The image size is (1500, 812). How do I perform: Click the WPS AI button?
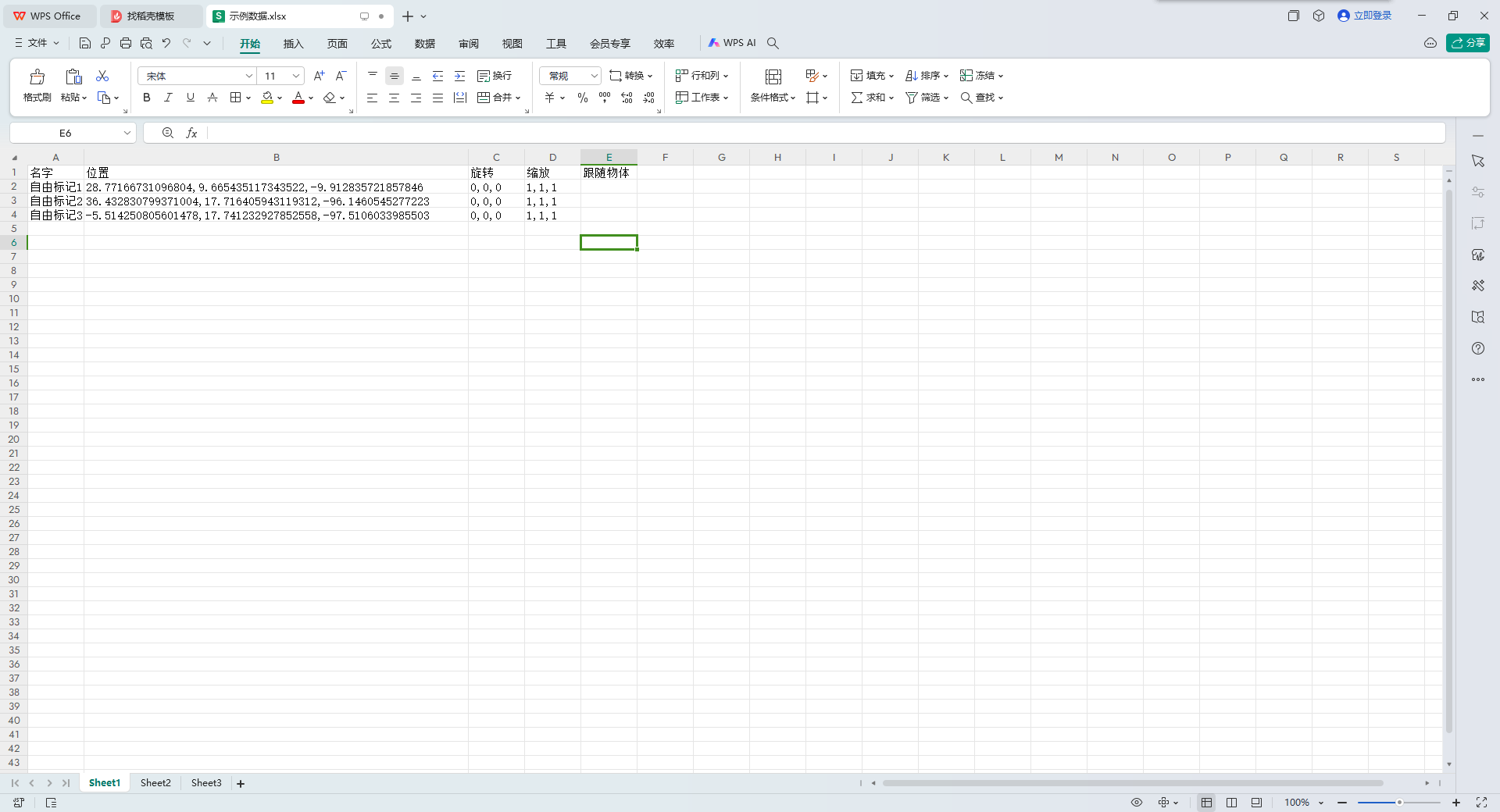732,43
